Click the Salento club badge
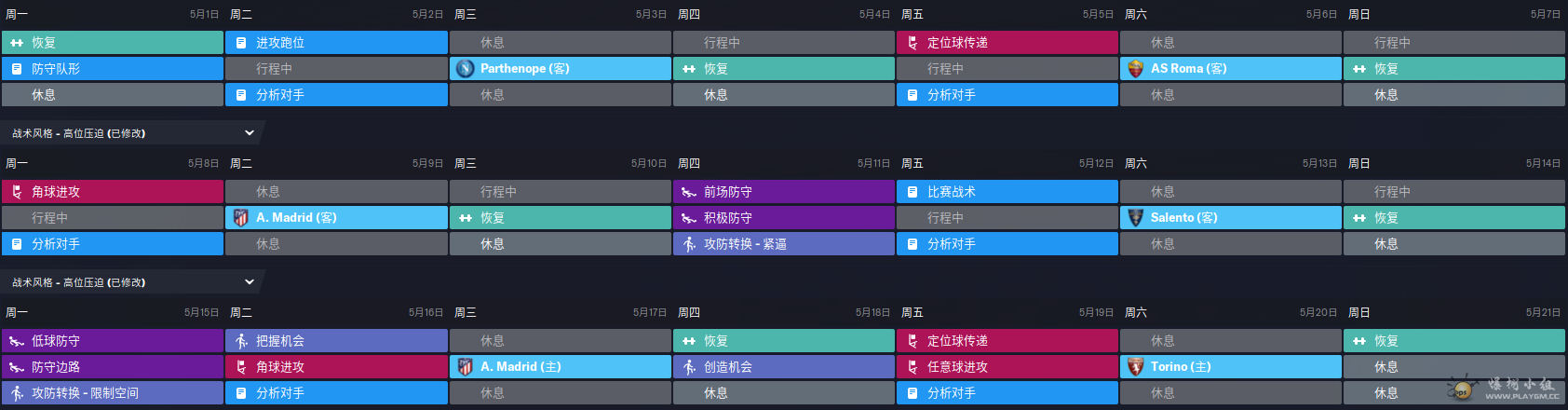 pyautogui.click(x=1135, y=218)
